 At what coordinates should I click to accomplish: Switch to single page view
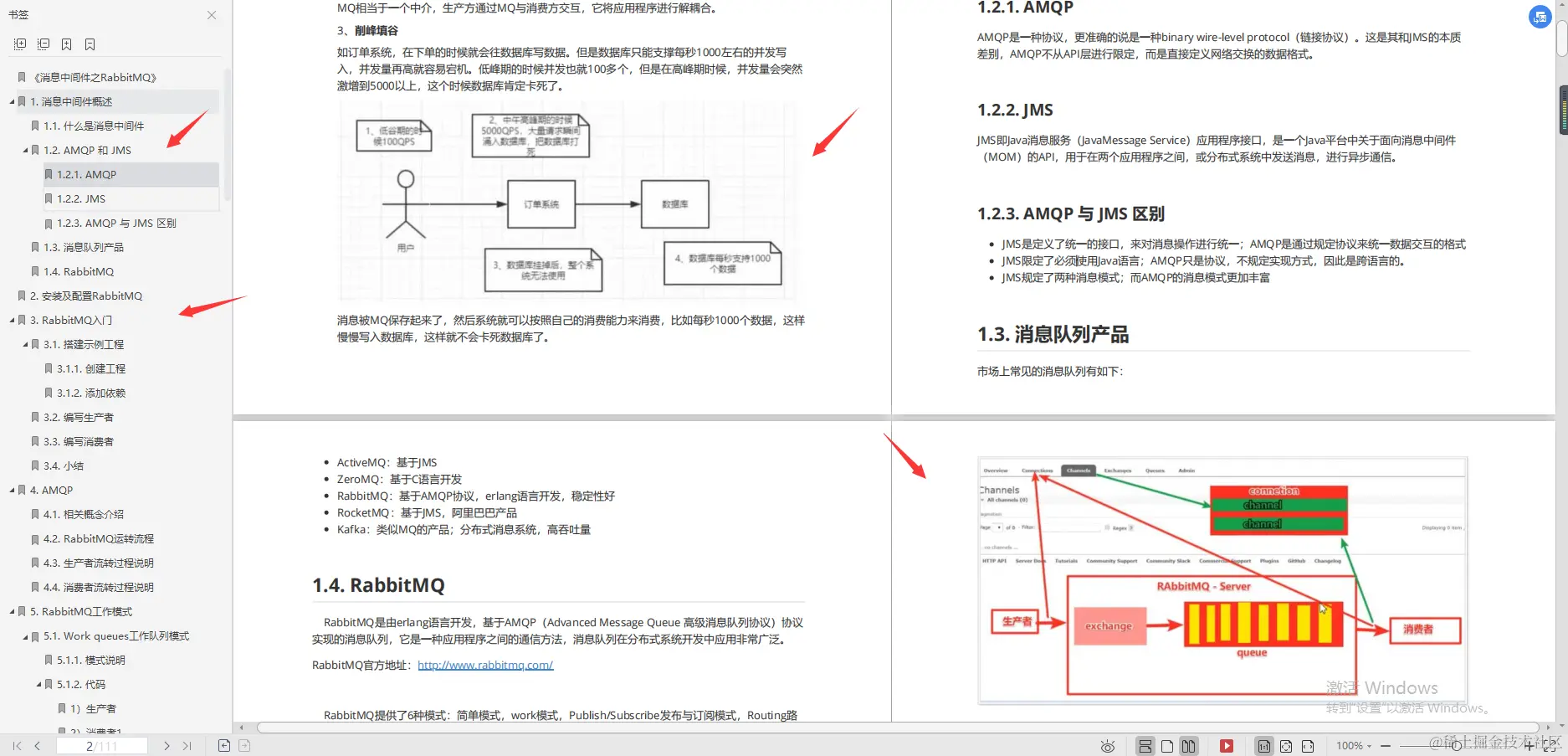click(x=1167, y=746)
